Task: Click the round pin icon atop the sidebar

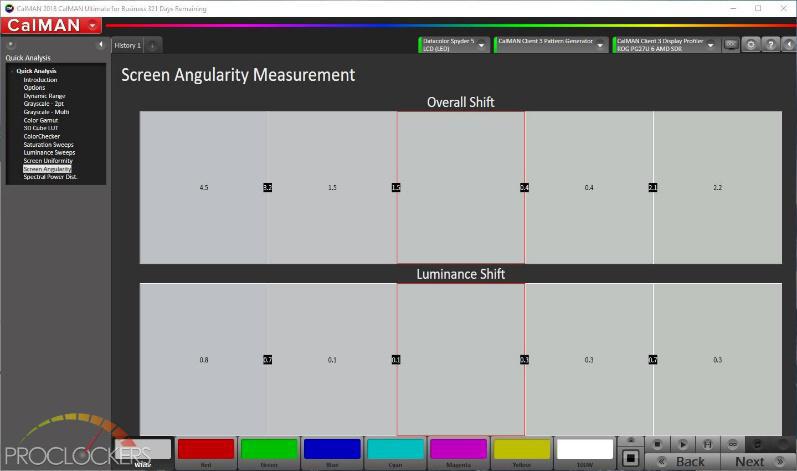Action: 11,45
